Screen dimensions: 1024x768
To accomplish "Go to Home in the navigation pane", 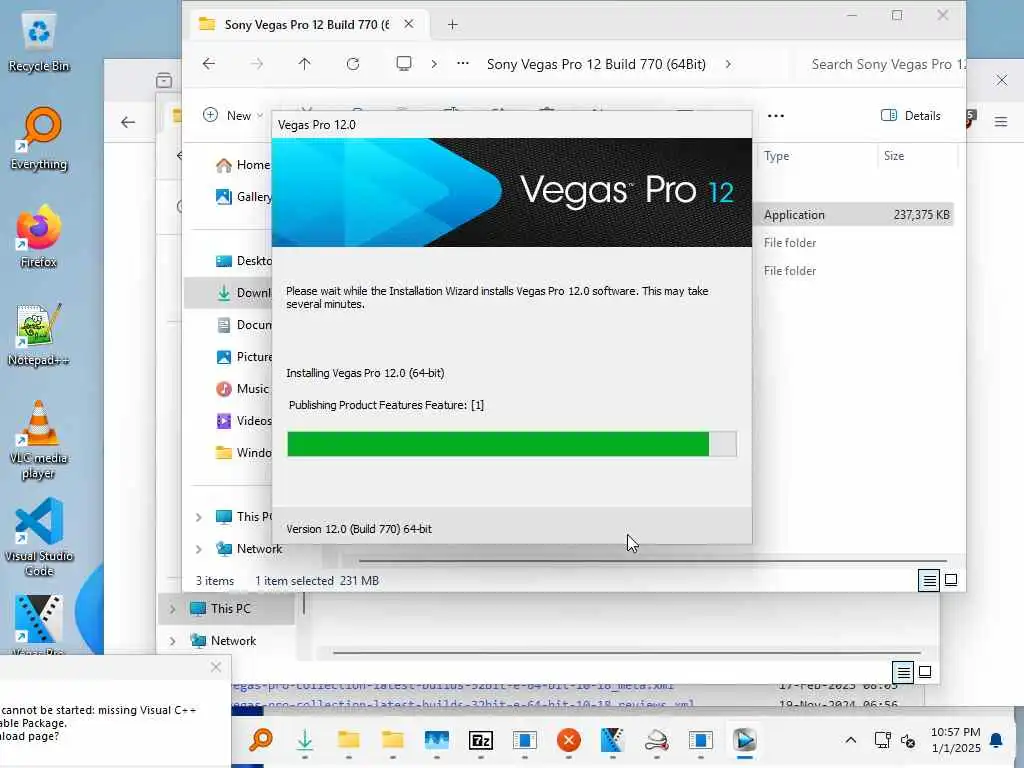I will [243, 165].
